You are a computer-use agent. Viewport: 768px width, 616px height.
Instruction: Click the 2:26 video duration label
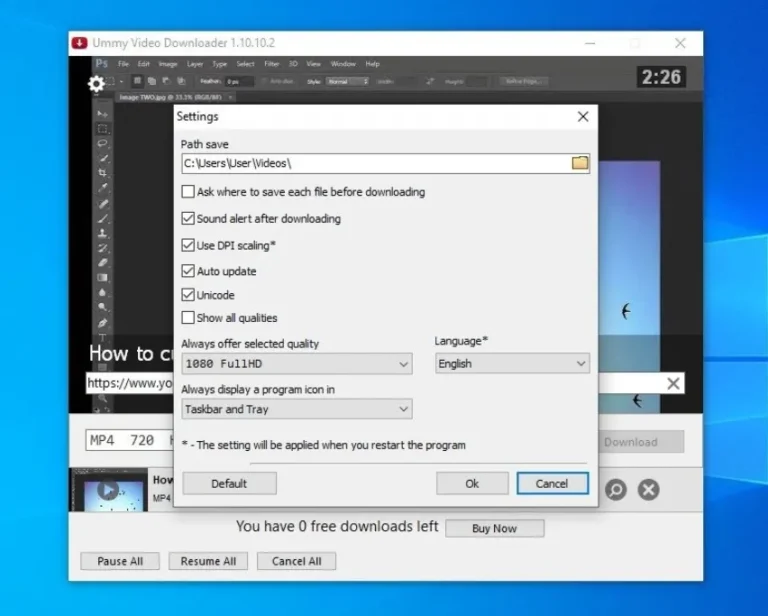click(x=661, y=77)
